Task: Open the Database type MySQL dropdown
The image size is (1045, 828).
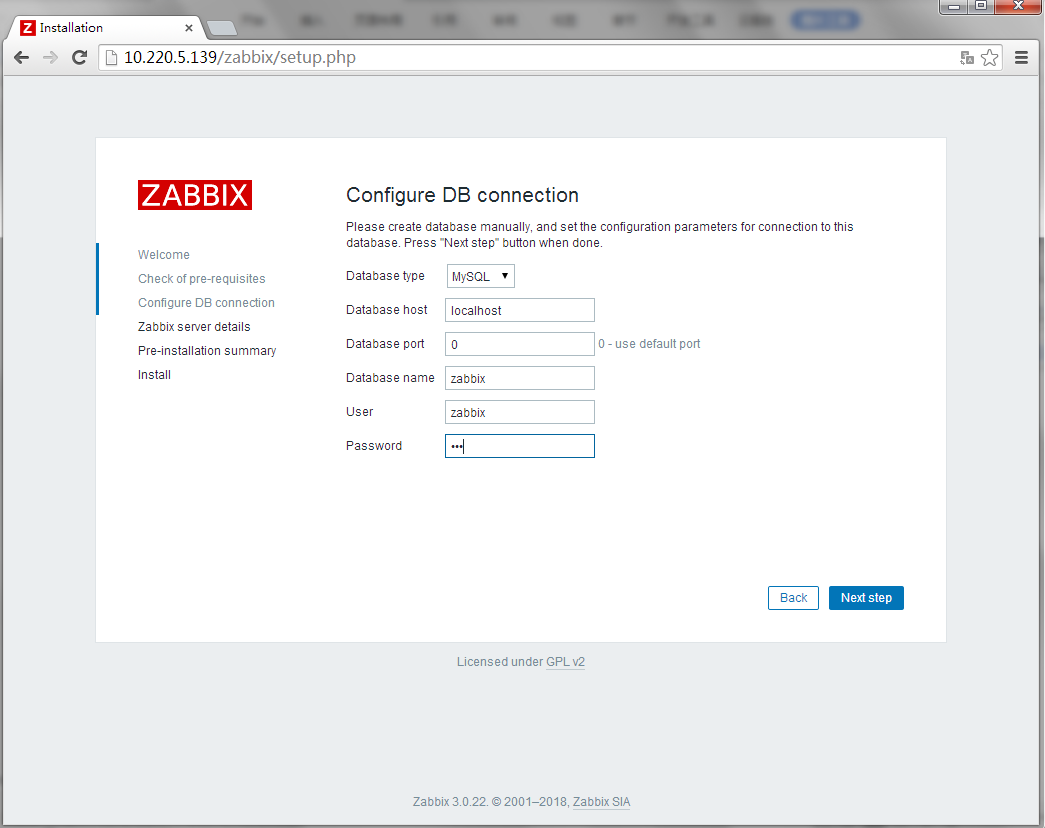Action: coord(480,276)
